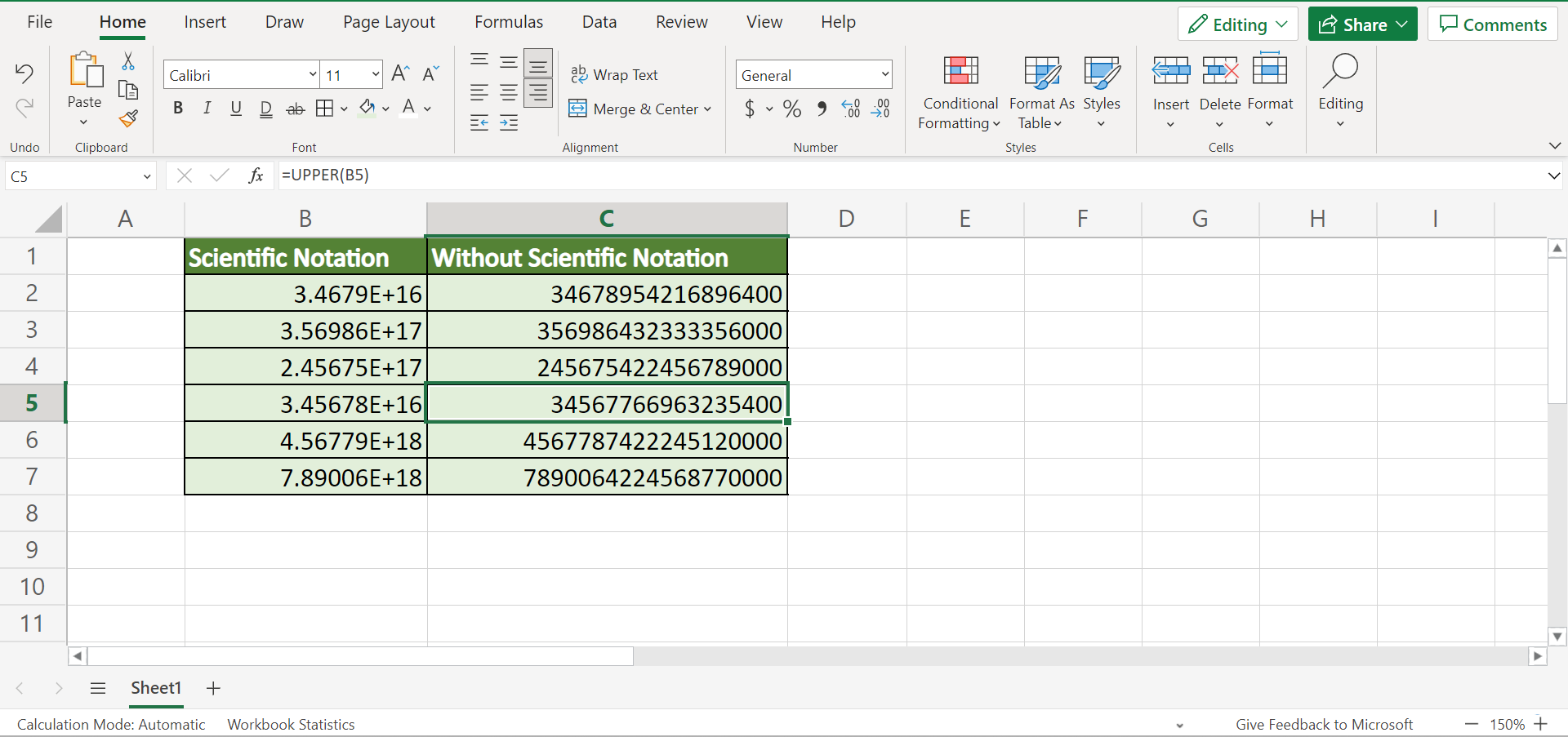Switch to the Formulas ribbon tab
Screen dimensions: 1568x737
(x=508, y=22)
